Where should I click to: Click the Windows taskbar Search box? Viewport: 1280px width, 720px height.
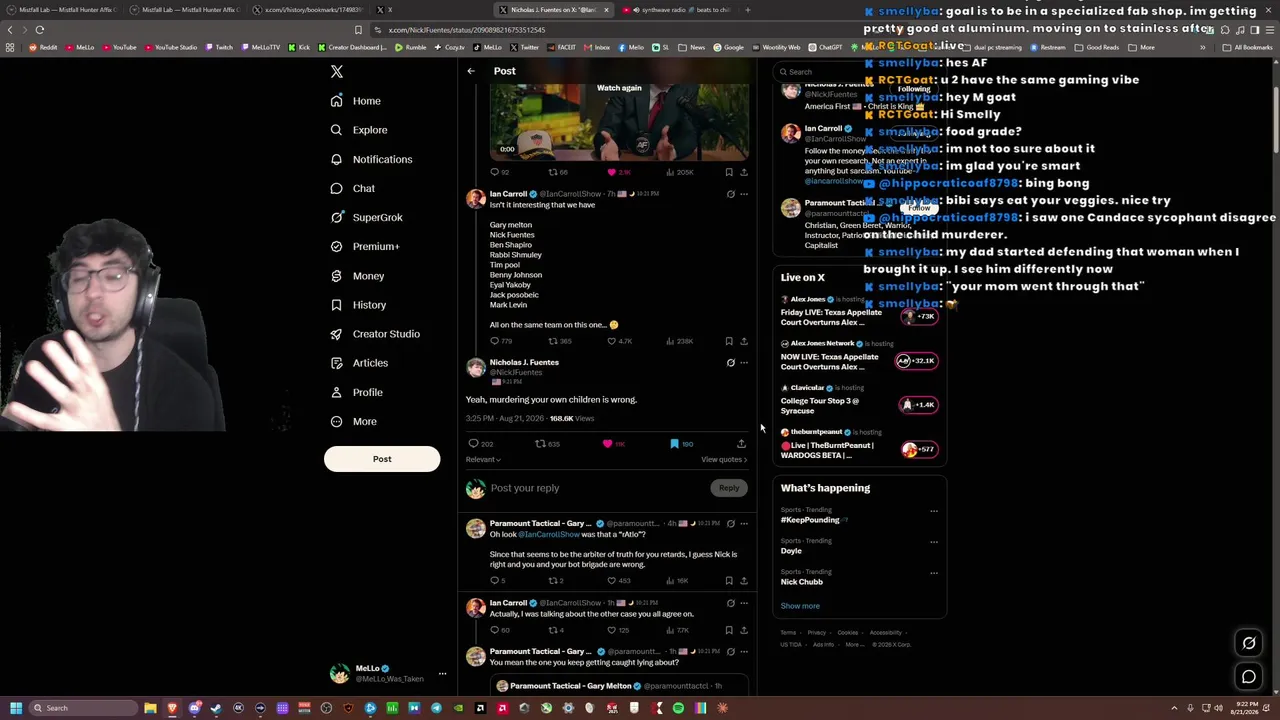click(84, 708)
